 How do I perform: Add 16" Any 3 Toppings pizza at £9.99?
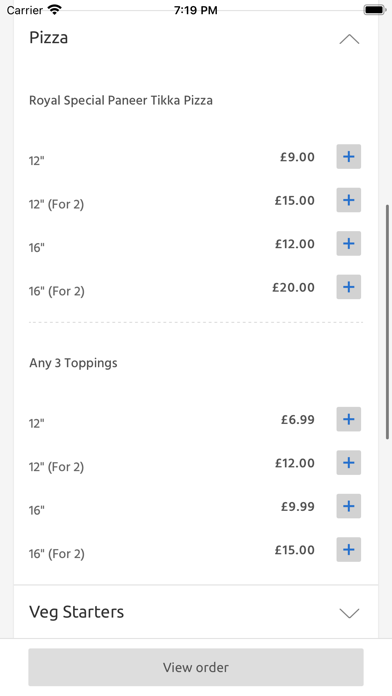pyautogui.click(x=348, y=506)
